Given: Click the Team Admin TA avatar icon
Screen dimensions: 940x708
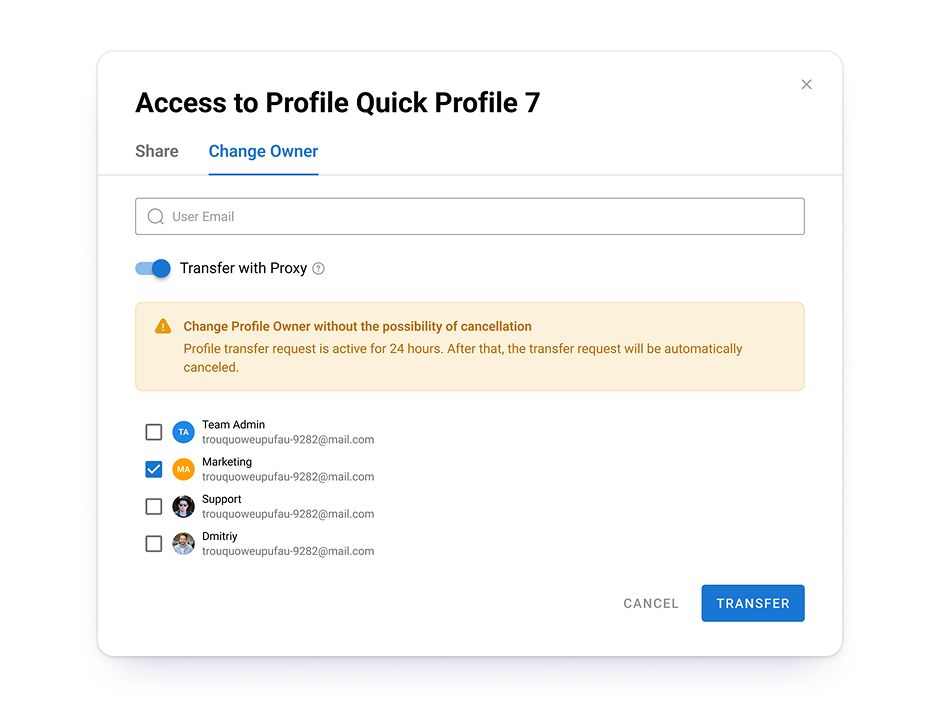Looking at the screenshot, I should (x=183, y=432).
